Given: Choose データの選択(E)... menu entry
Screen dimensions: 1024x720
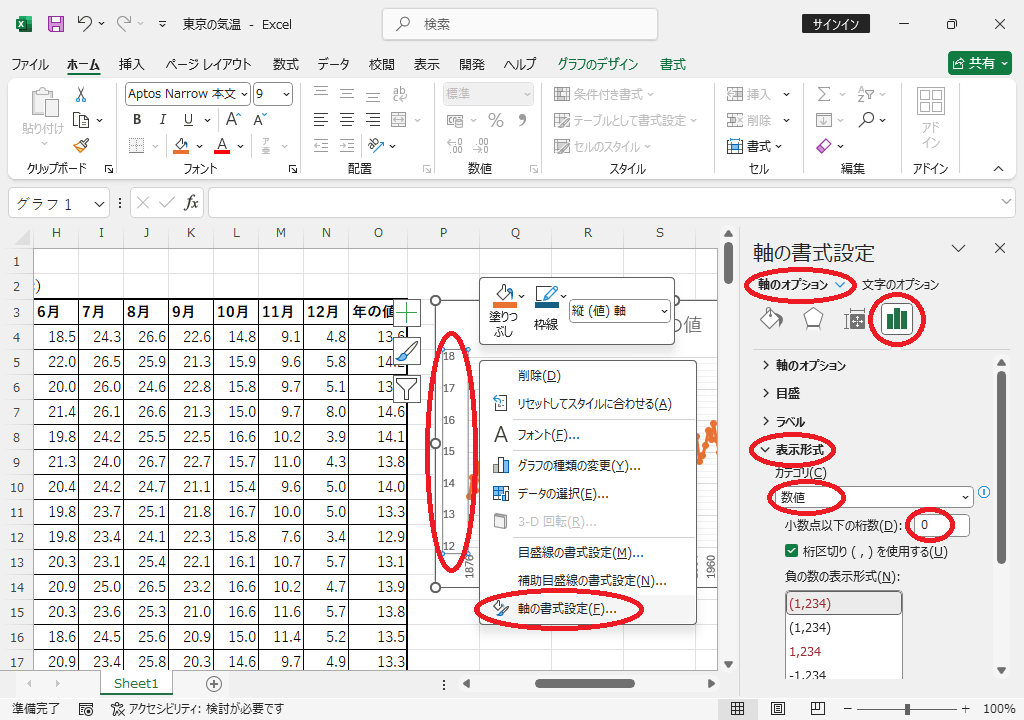Looking at the screenshot, I should (x=588, y=494).
